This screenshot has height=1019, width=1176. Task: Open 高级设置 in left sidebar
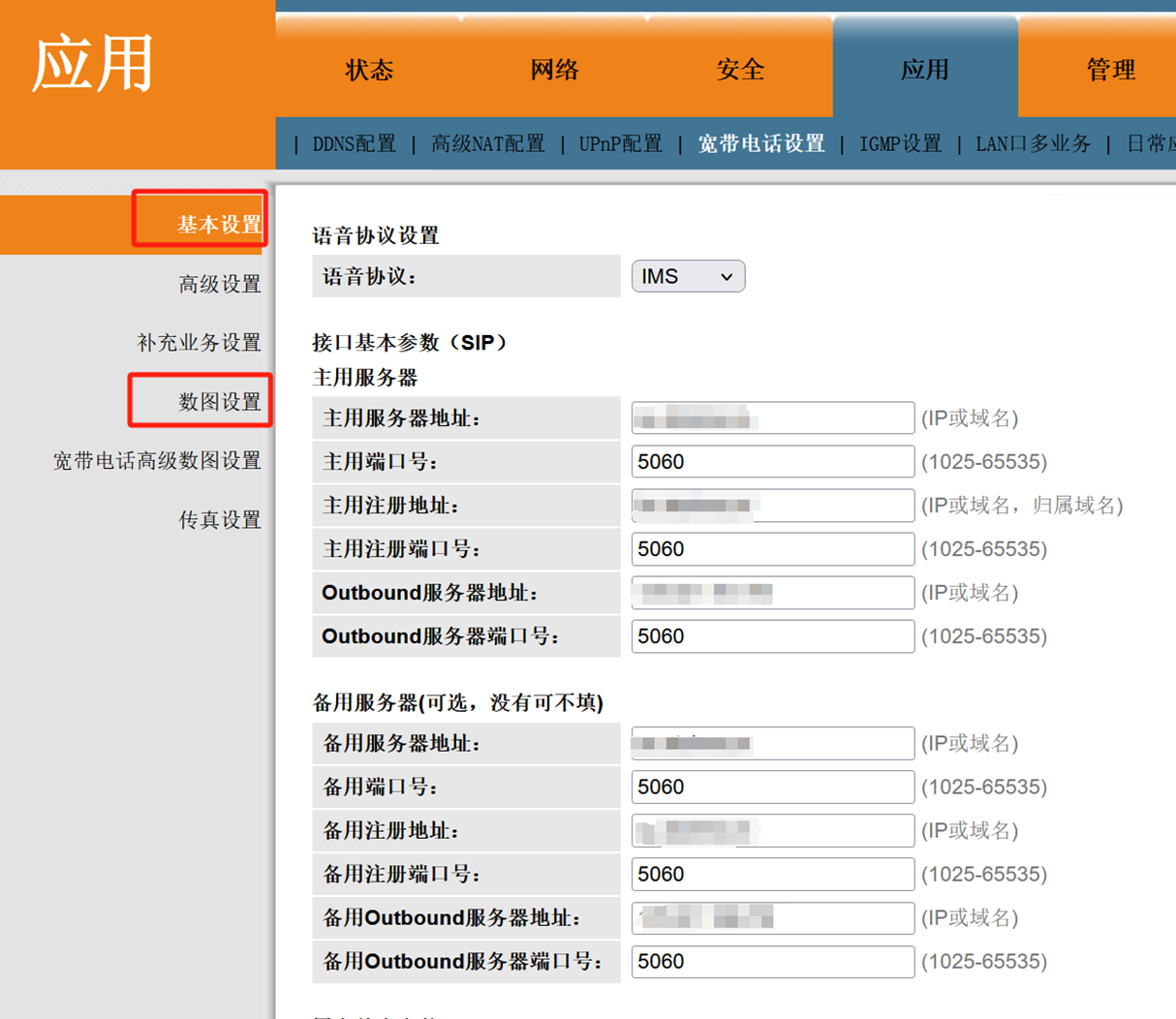220,284
